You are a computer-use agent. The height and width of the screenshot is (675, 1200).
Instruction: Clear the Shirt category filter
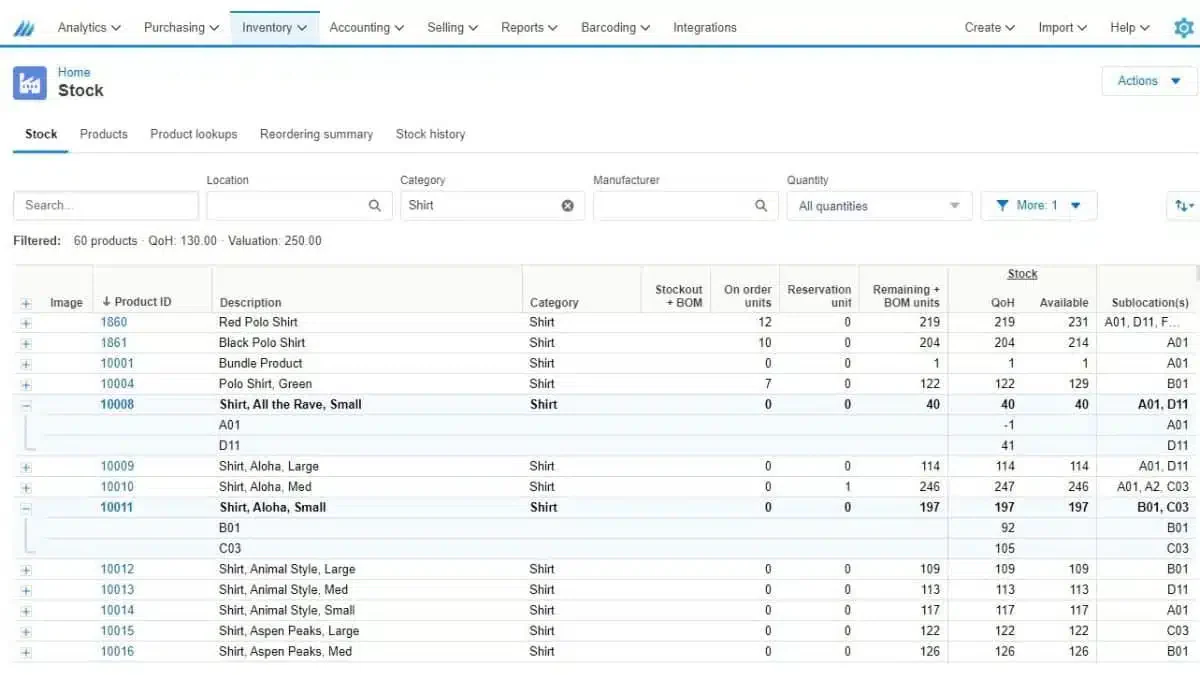tap(567, 206)
